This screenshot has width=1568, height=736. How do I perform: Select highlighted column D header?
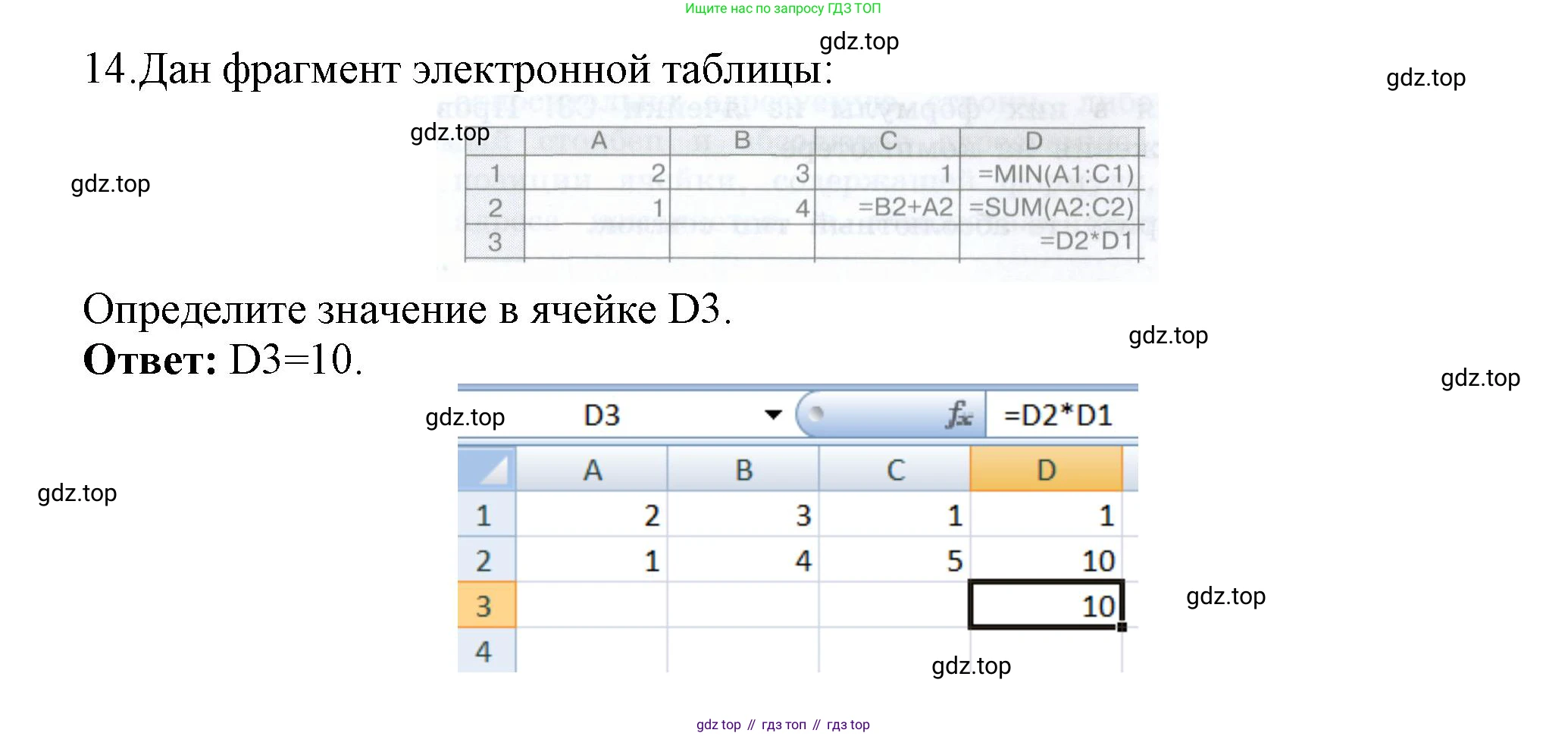[1046, 469]
